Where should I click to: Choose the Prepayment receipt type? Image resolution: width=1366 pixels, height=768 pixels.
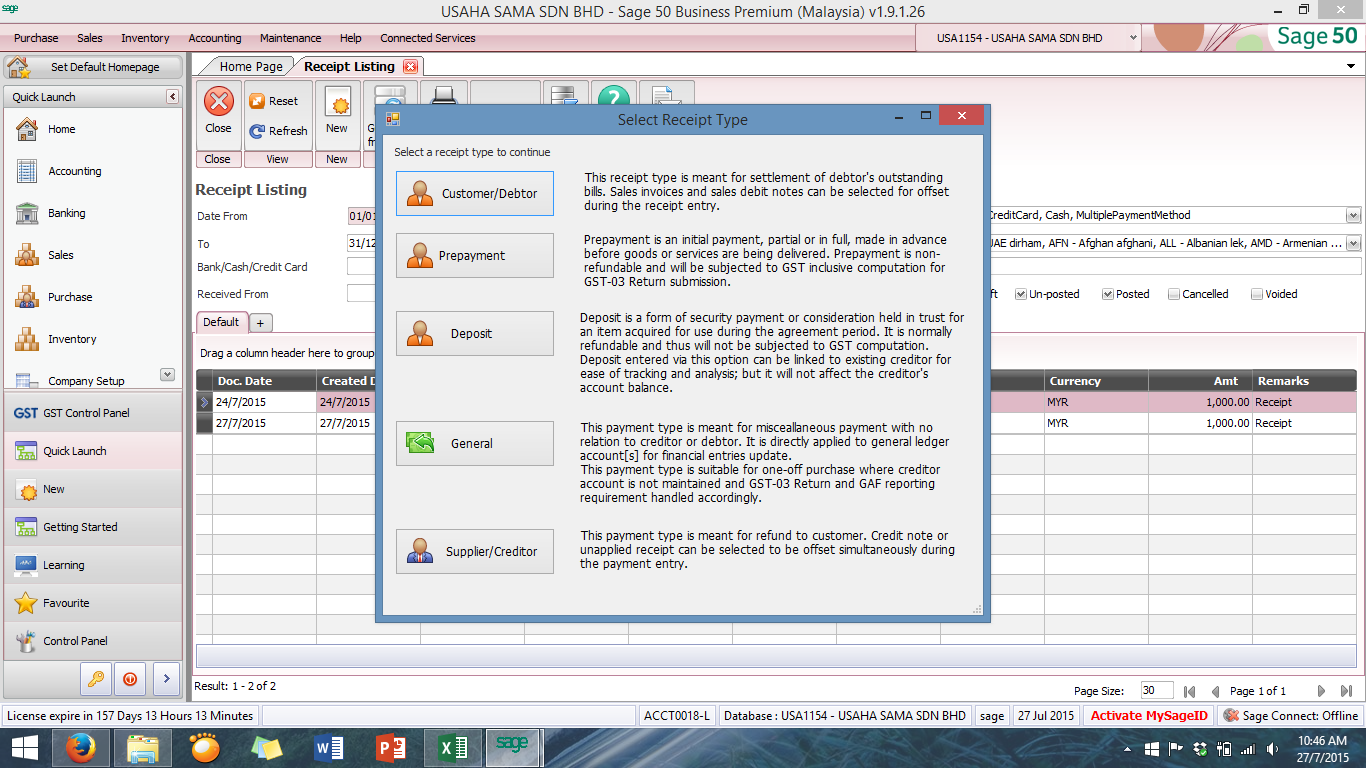(x=475, y=256)
